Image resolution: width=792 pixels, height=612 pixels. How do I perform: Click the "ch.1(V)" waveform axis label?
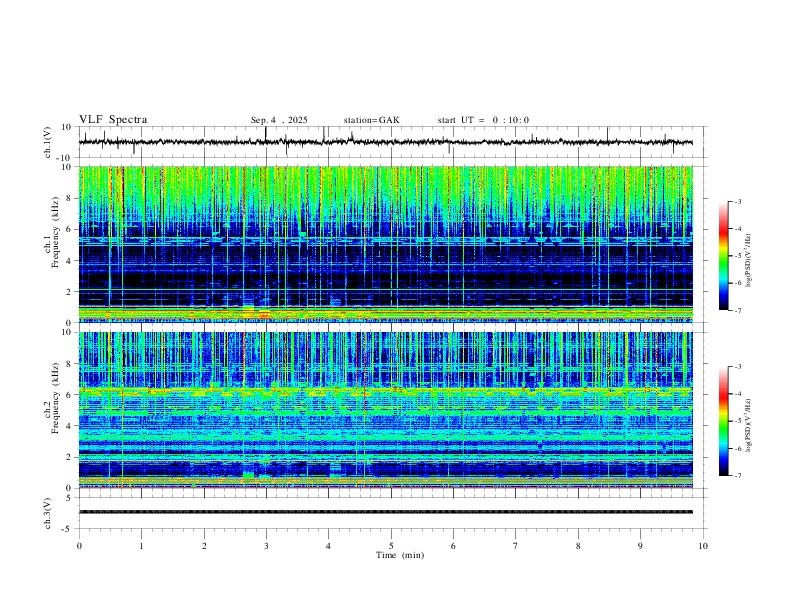point(48,142)
